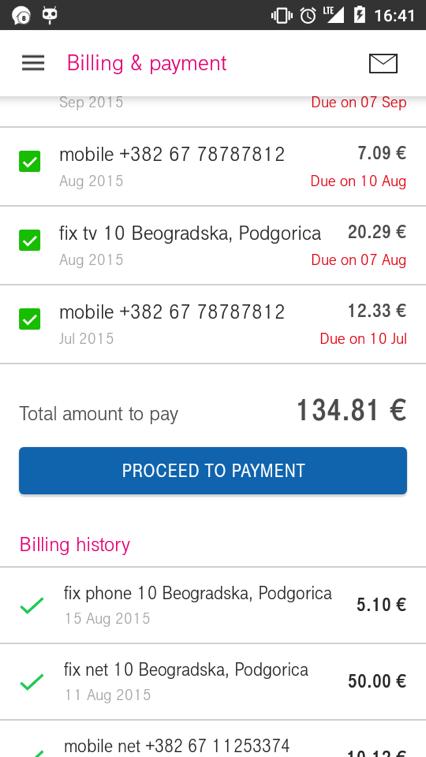The height and width of the screenshot is (757, 426).
Task: Tap the battery charging status icon
Action: tap(359, 15)
